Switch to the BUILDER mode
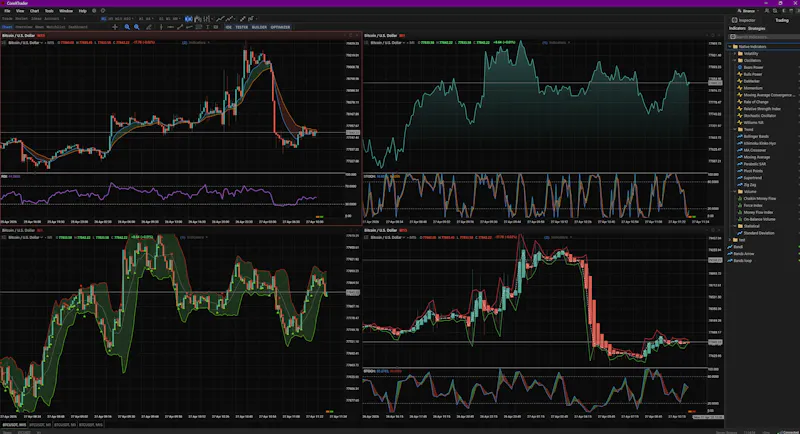The height and width of the screenshot is (434, 800). click(259, 27)
